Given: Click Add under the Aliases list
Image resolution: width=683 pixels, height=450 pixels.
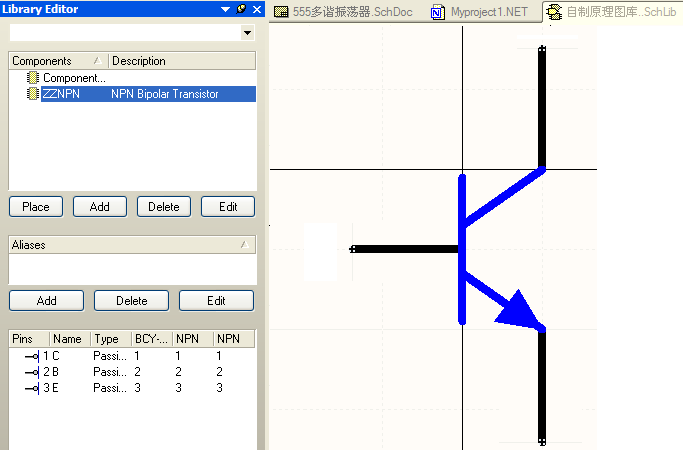Looking at the screenshot, I should pos(47,301).
